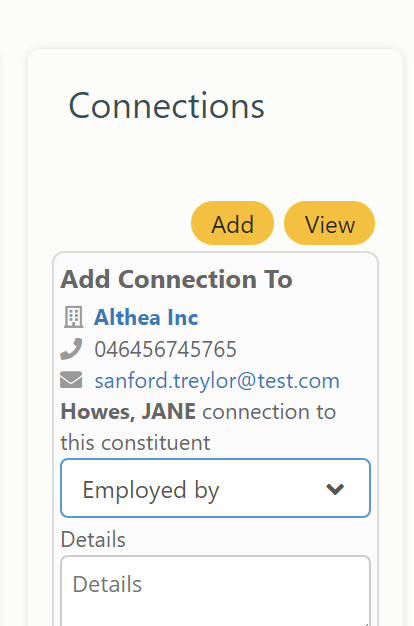Click the Add Connection To heading
This screenshot has height=626, width=414.
tap(176, 279)
